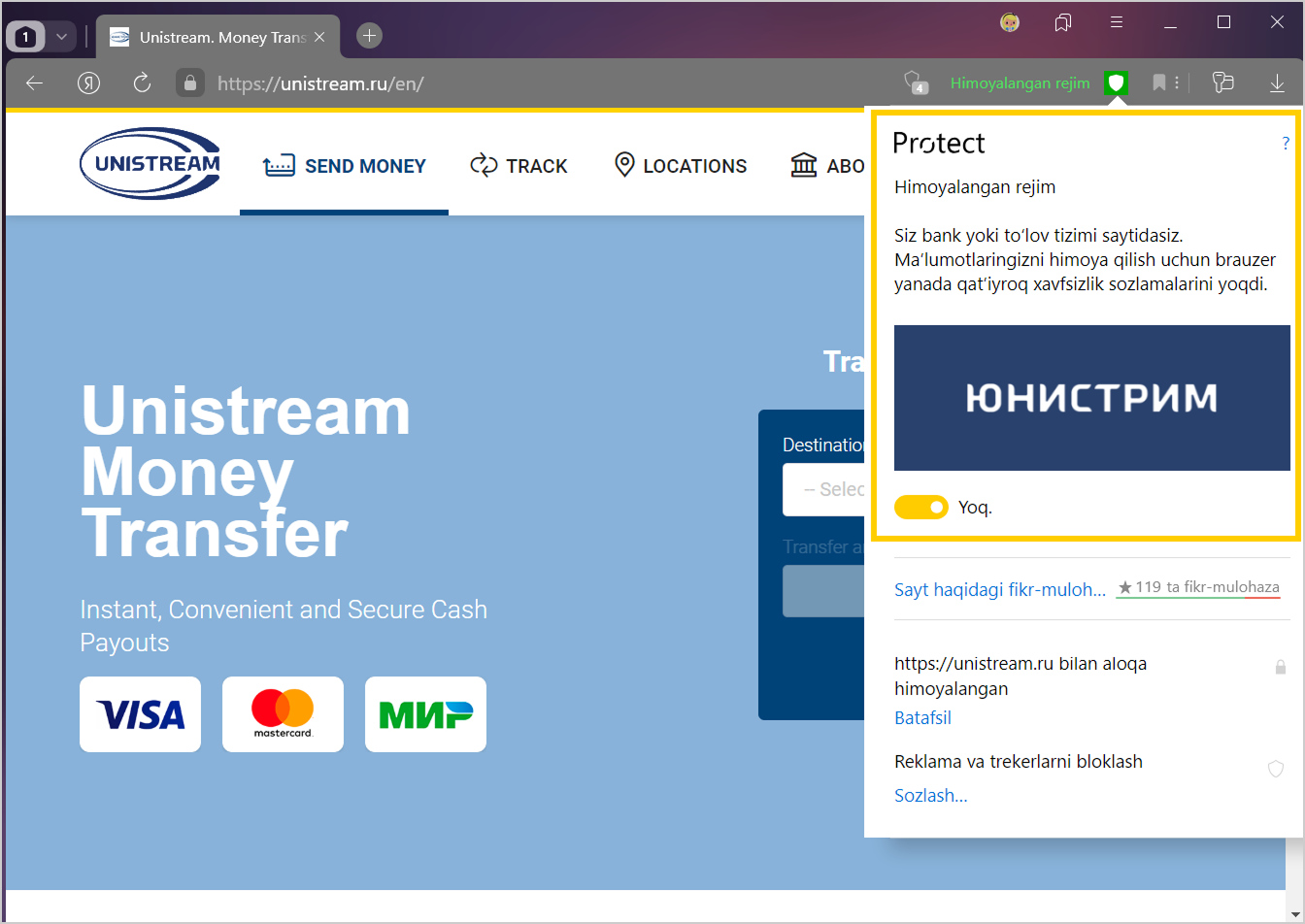The image size is (1305, 924).
Task: Open the bookmark options three-dot menu
Action: click(1177, 83)
